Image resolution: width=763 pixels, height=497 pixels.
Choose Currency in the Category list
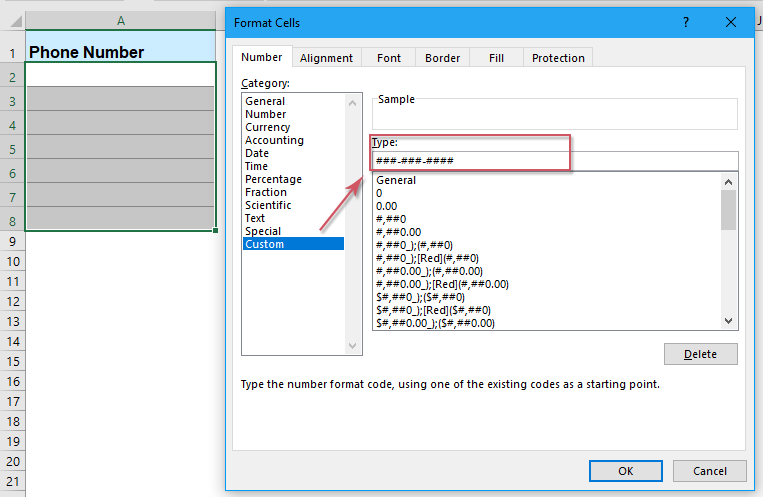pyautogui.click(x=268, y=127)
